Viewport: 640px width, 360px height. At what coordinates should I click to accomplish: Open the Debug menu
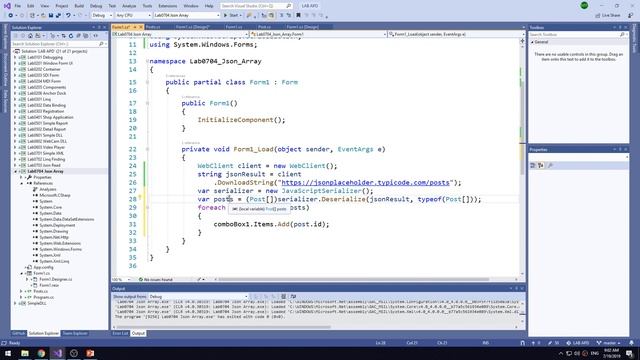[96, 6]
